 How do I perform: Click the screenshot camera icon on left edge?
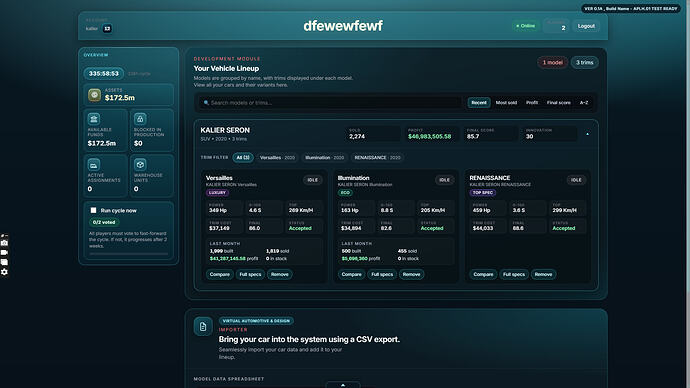coord(4,243)
